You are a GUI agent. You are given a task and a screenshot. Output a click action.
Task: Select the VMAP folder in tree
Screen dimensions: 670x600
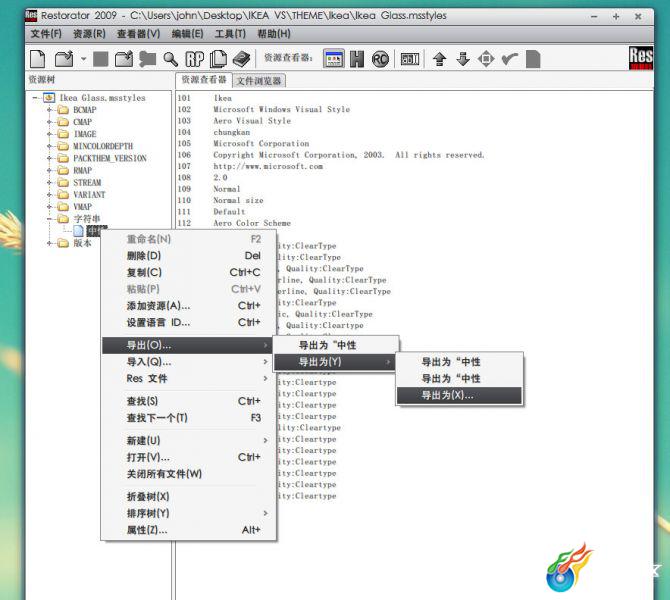[82, 206]
